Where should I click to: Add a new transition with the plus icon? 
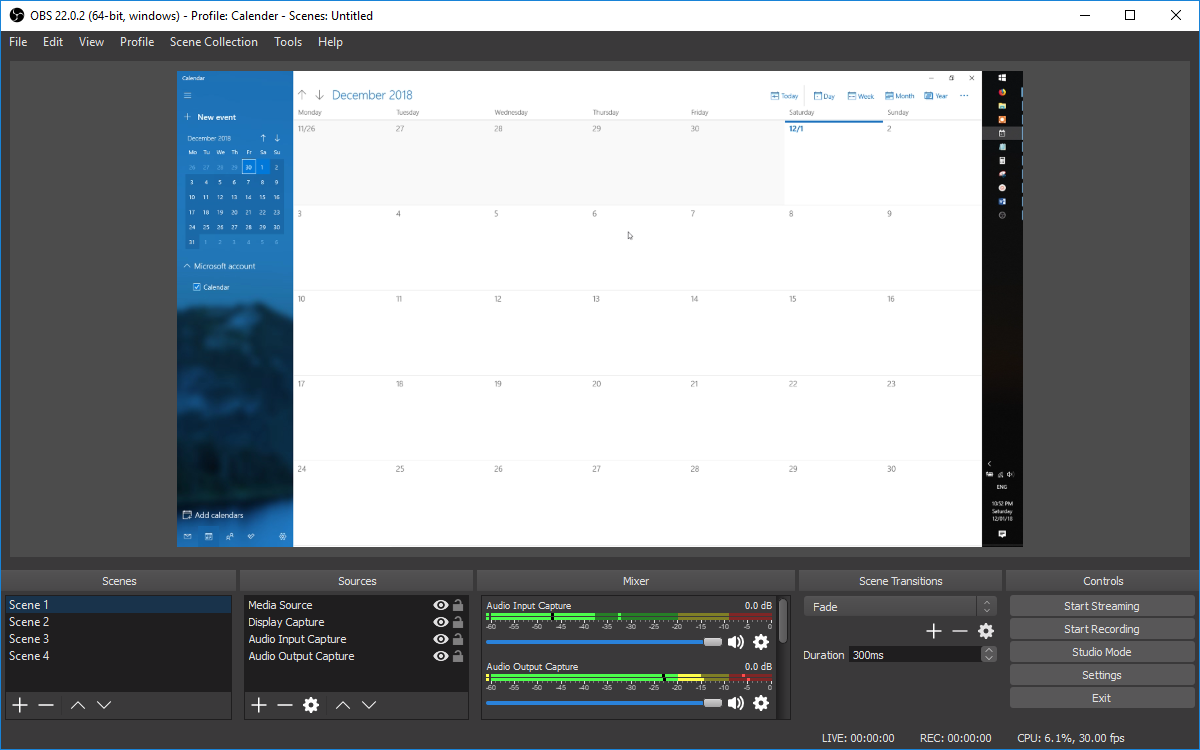(x=933, y=631)
